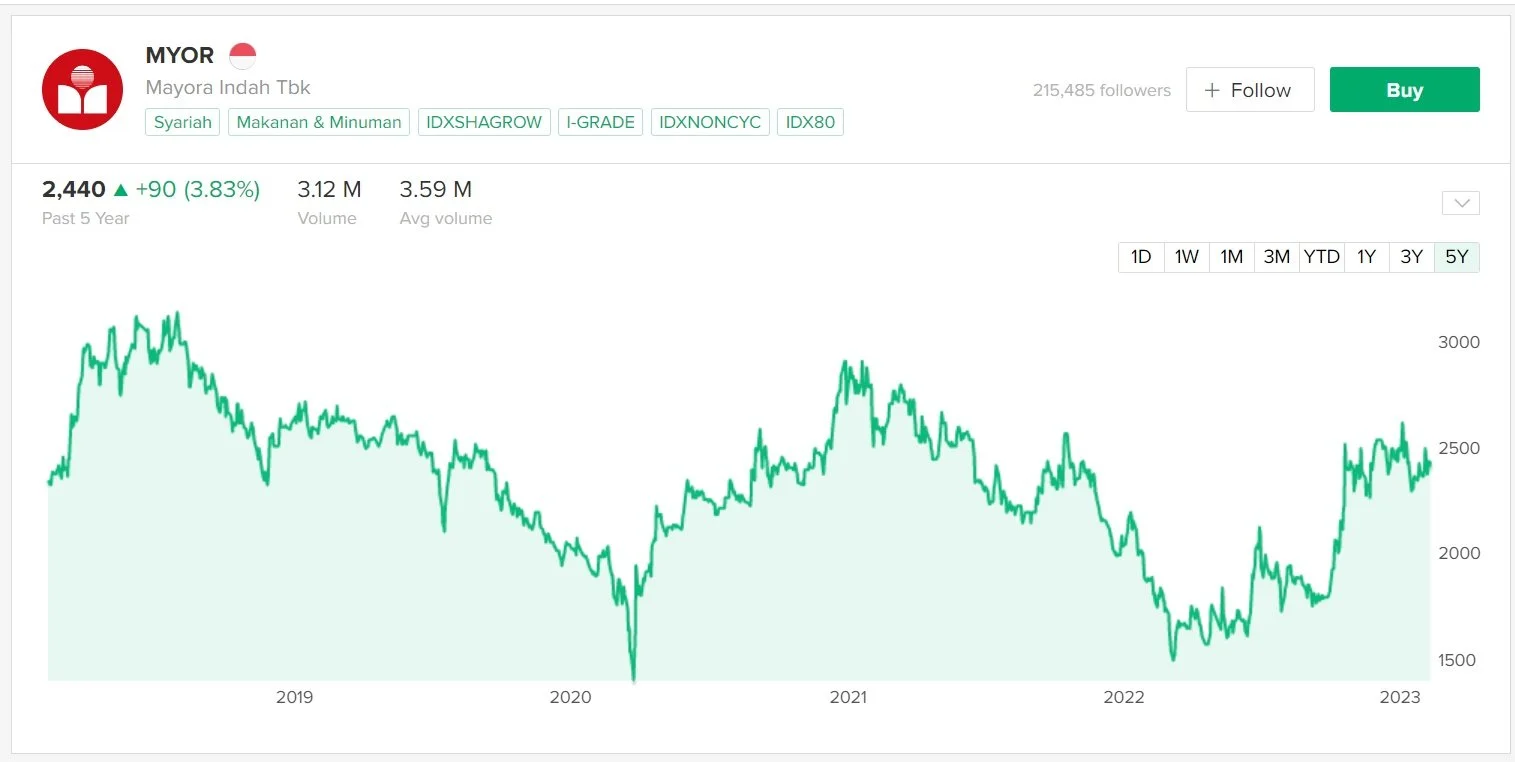The height and width of the screenshot is (762, 1515).
Task: Select the 1D time range
Action: click(x=1141, y=257)
